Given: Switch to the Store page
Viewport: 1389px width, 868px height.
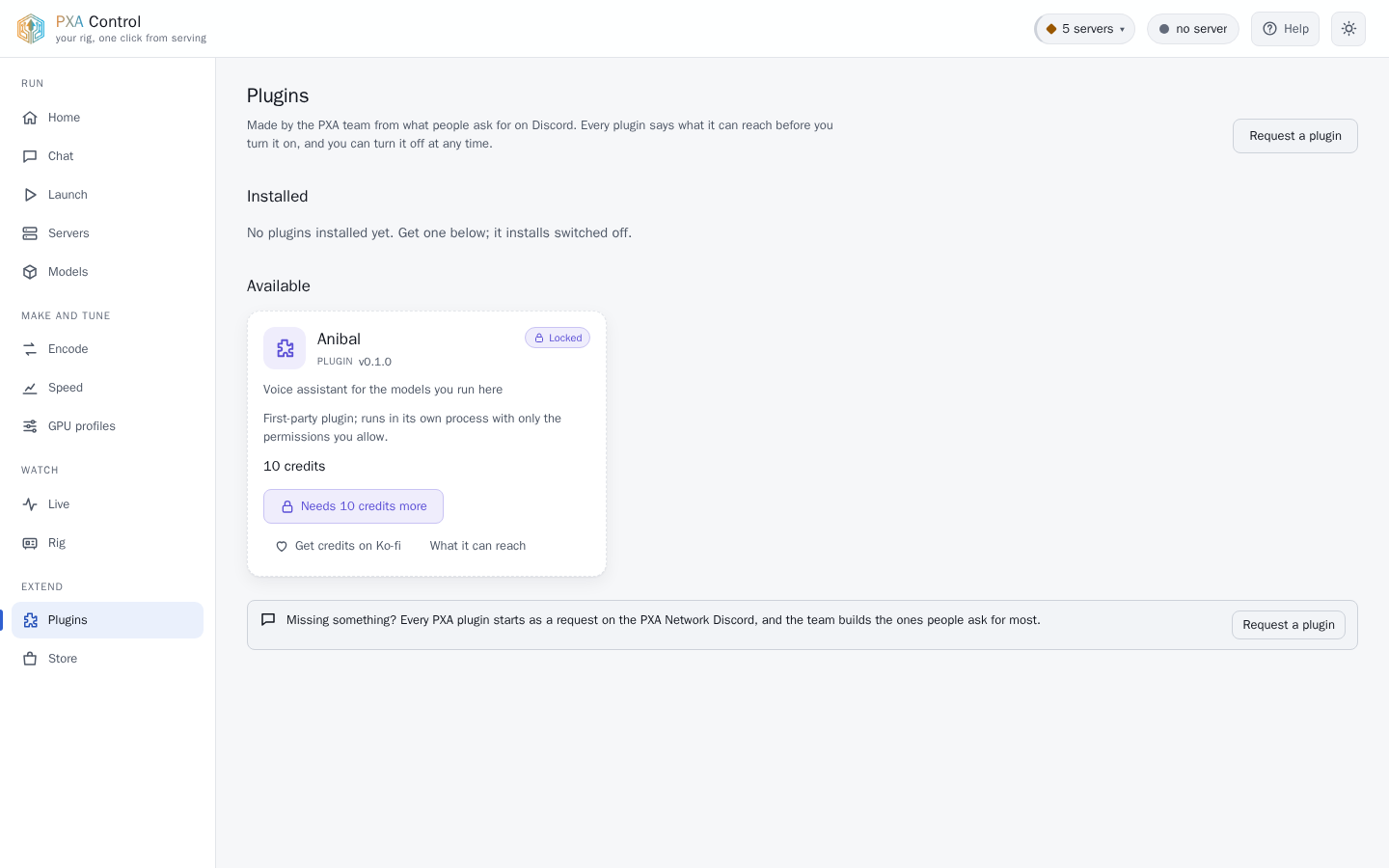Looking at the screenshot, I should (x=107, y=659).
